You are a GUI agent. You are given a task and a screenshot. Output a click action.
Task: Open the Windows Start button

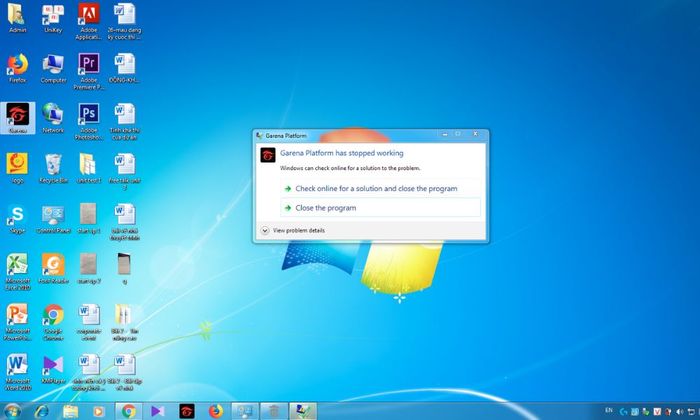click(12, 411)
